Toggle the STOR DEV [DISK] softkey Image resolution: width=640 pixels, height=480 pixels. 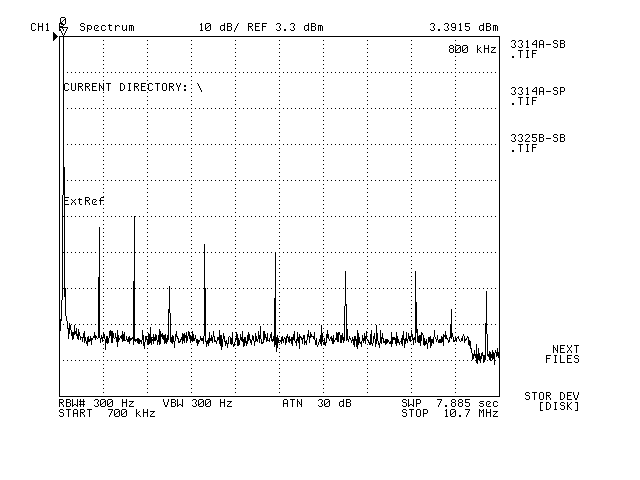point(551,401)
